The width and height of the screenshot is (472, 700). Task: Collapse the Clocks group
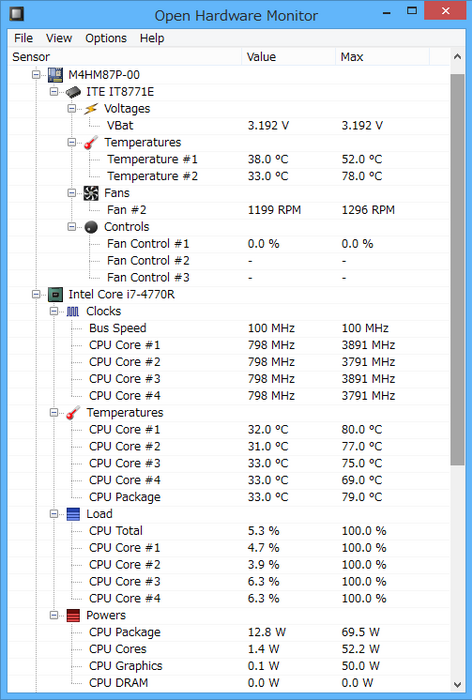[x=54, y=311]
